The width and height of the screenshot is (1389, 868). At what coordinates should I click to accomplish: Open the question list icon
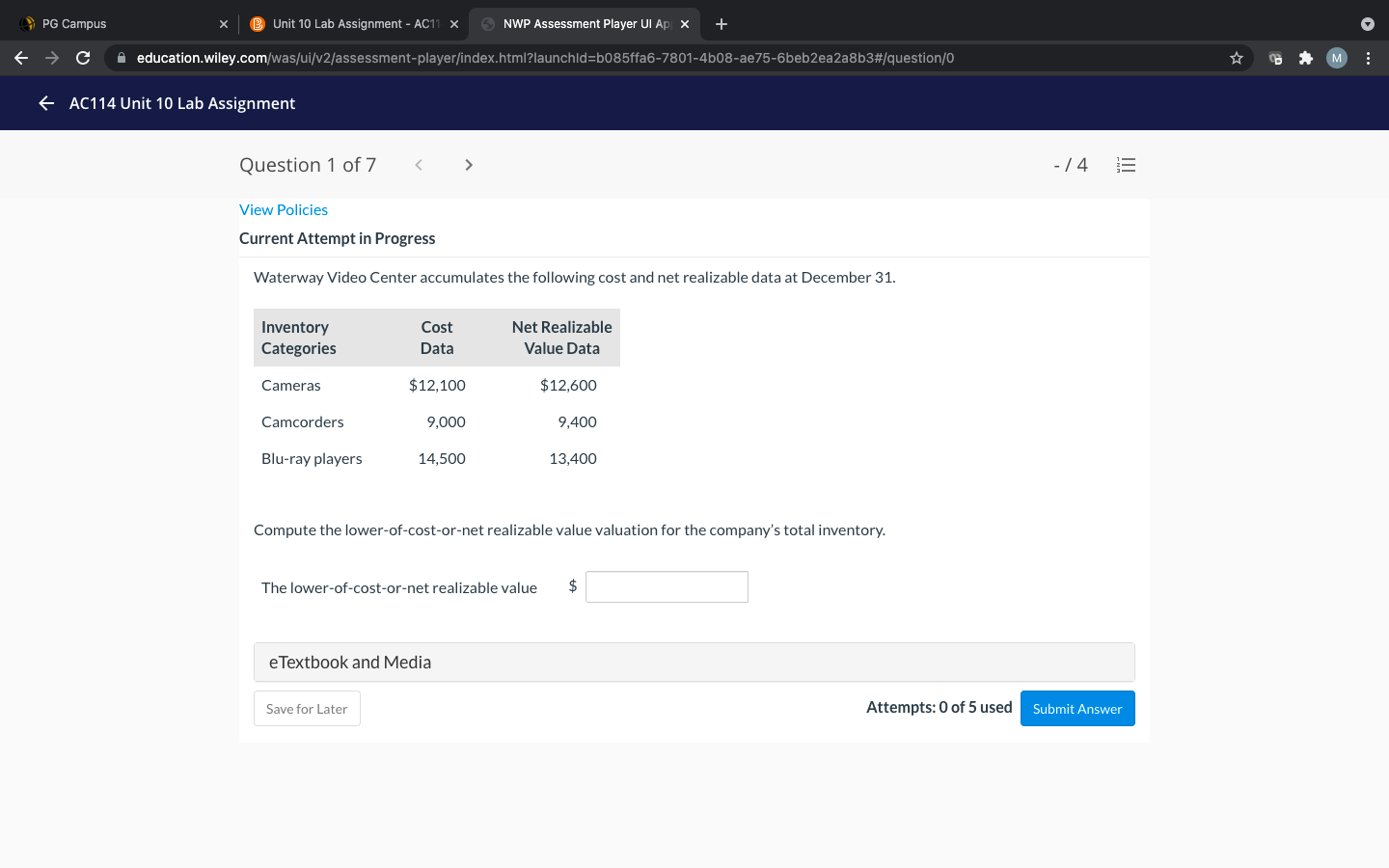pyautogui.click(x=1126, y=165)
